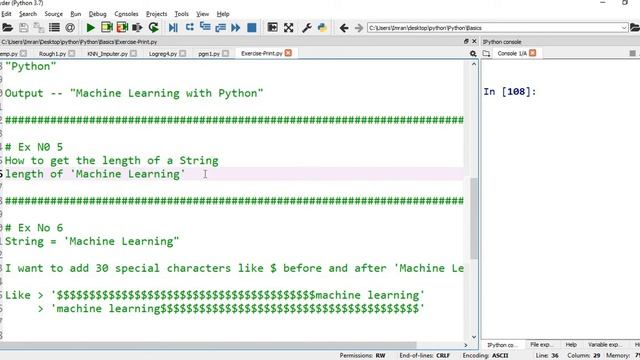Run current cell toolbar icon
The image size is (640, 360).
107,28
